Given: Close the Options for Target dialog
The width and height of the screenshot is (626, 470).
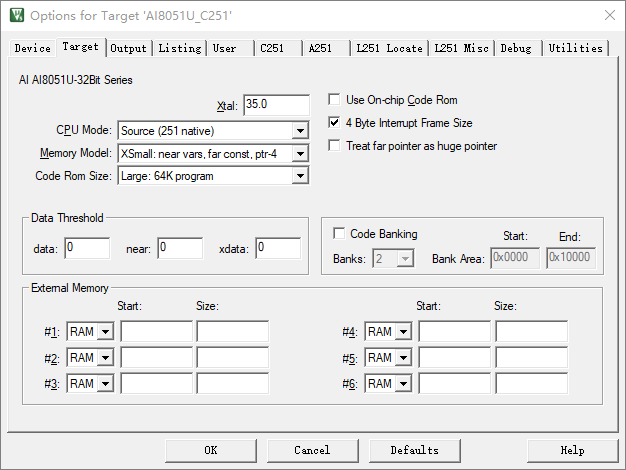Looking at the screenshot, I should pyautogui.click(x=610, y=15).
